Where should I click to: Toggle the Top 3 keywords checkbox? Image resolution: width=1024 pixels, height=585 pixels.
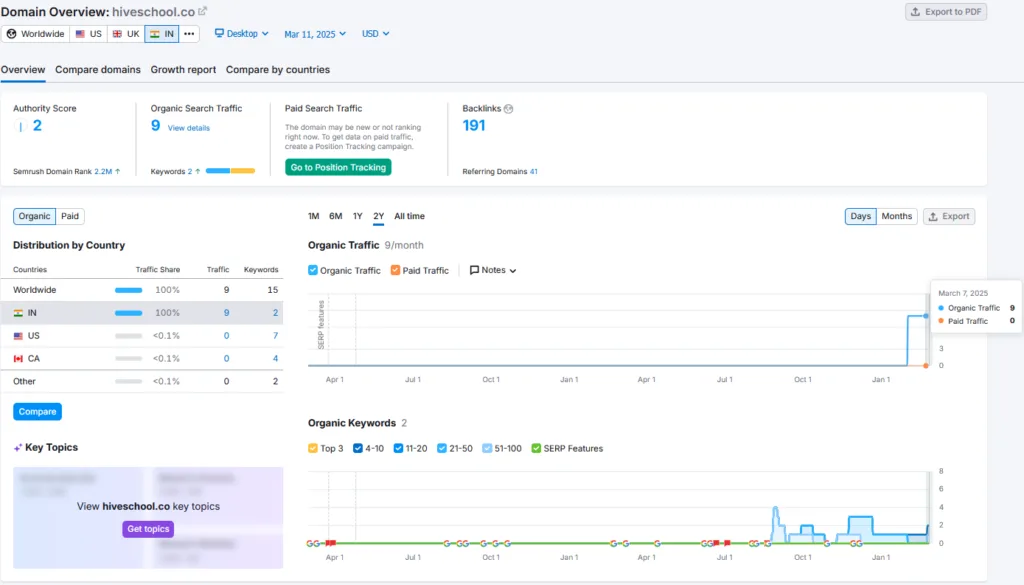coord(313,449)
